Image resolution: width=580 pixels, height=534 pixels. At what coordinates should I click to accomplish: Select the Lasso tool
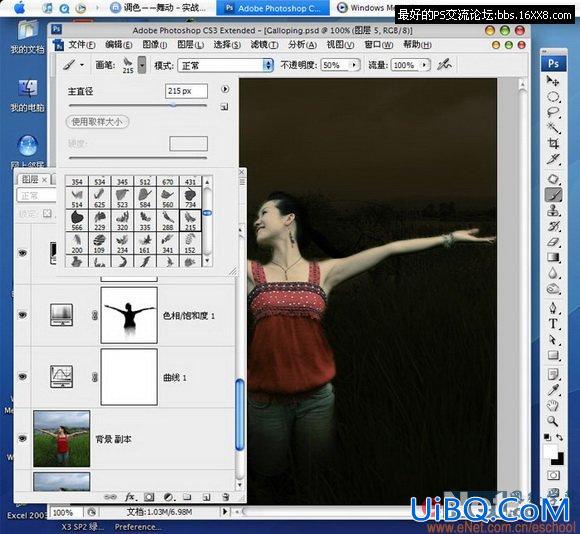click(x=553, y=112)
